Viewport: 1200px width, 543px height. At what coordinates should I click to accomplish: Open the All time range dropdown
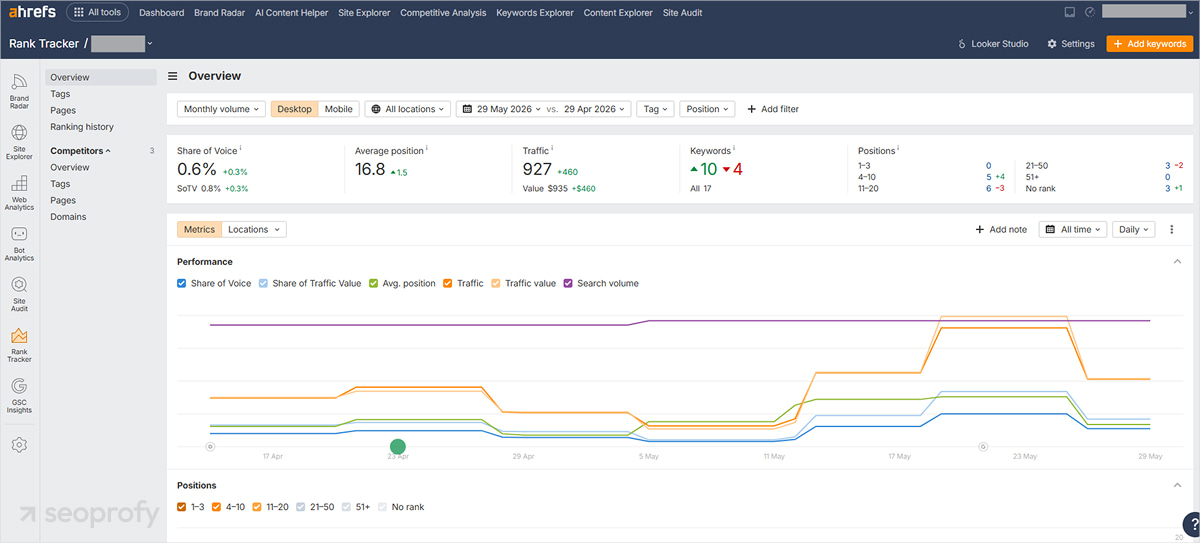point(1074,229)
